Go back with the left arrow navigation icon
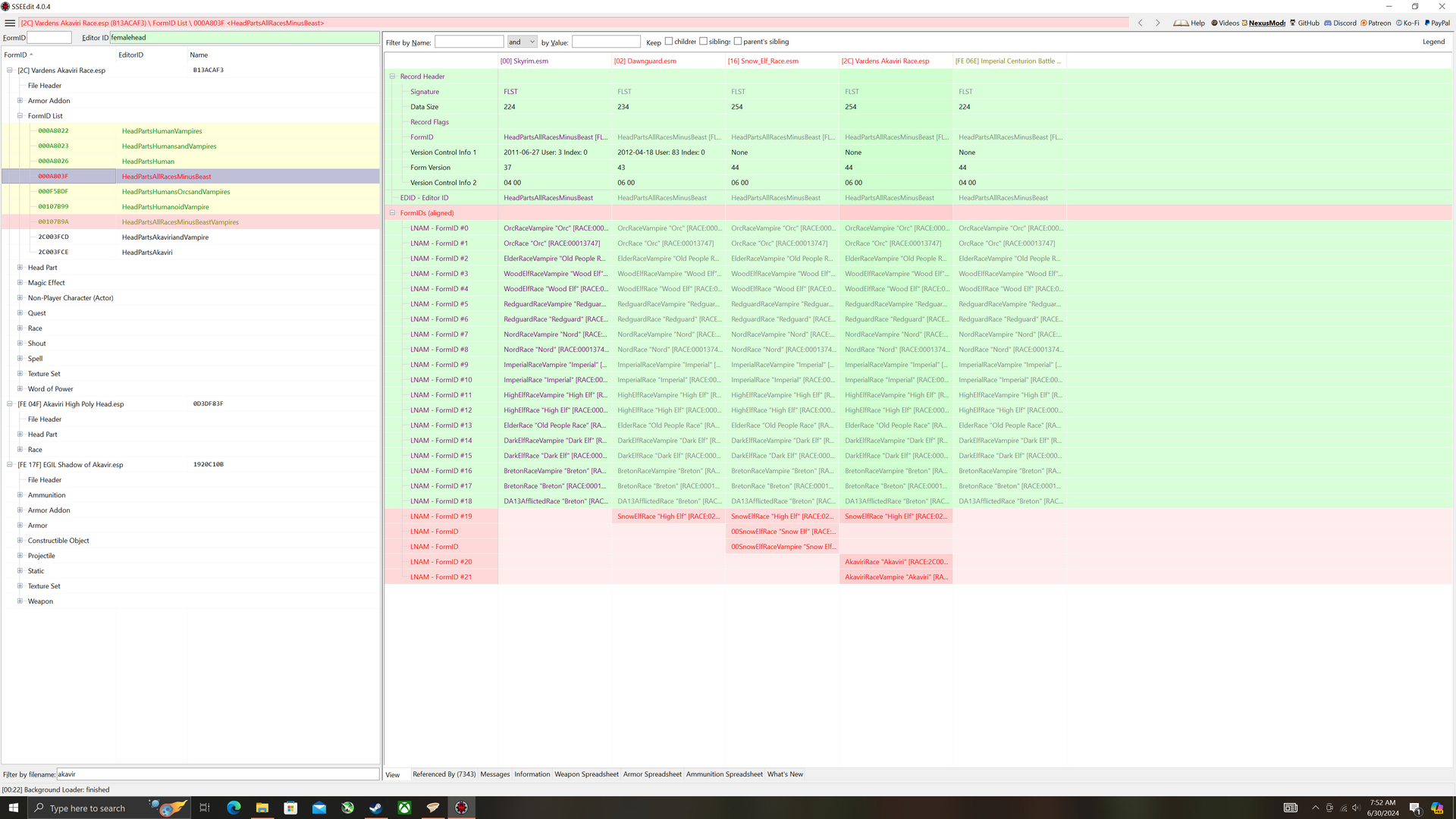Viewport: 1456px width, 819px height. pyautogui.click(x=1140, y=23)
